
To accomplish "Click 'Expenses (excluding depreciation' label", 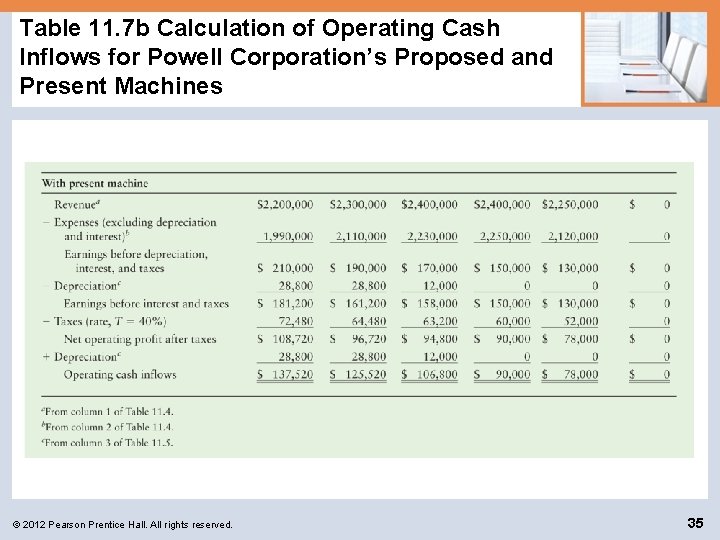I will click(x=135, y=222).
